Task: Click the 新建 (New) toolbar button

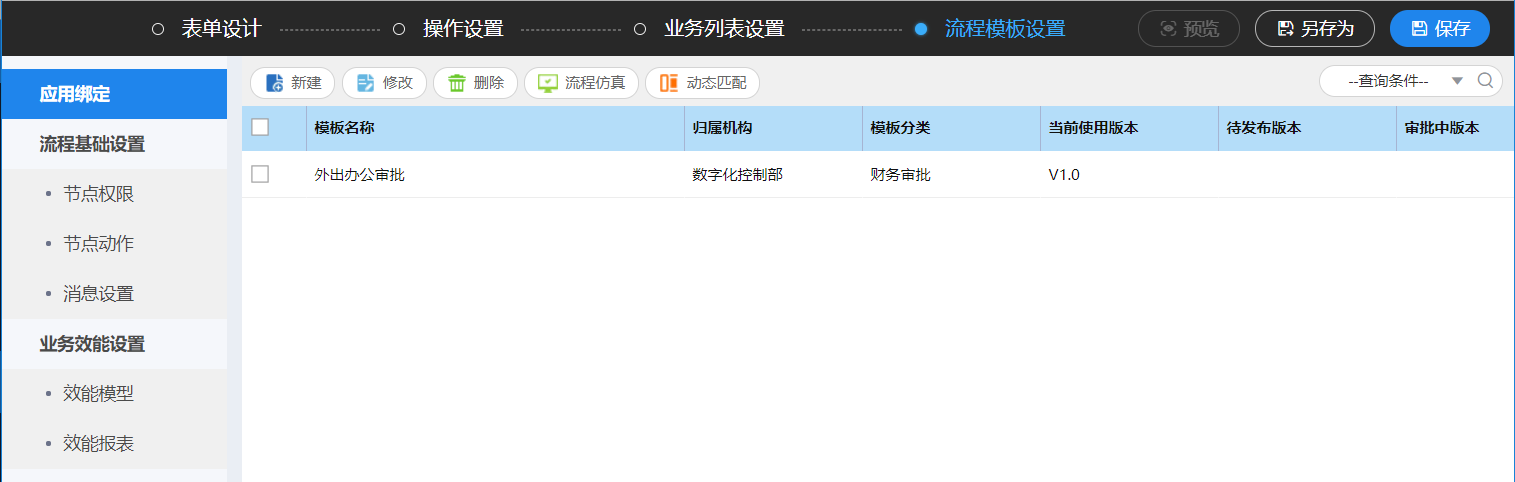Action: pyautogui.click(x=293, y=83)
